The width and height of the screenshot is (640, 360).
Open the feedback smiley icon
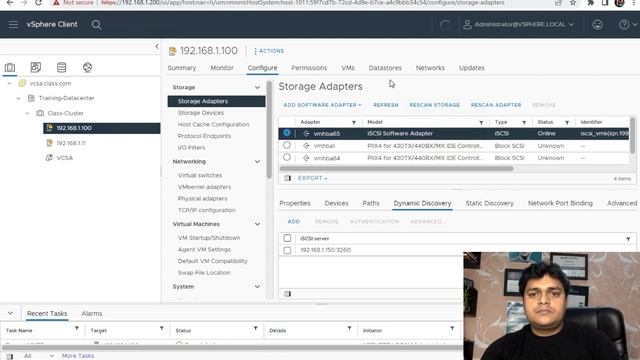point(598,24)
